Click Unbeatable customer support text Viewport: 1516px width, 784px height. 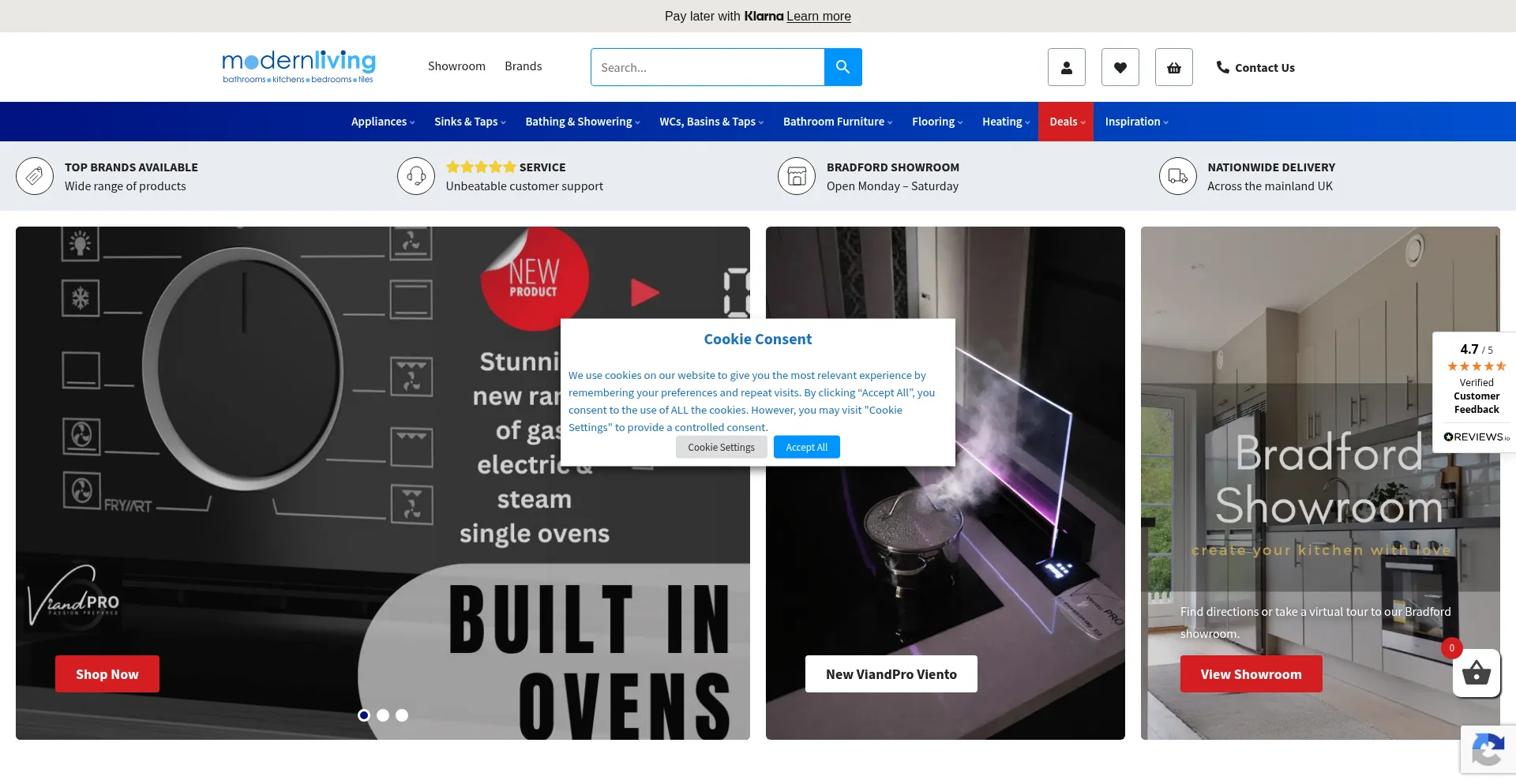tap(524, 186)
